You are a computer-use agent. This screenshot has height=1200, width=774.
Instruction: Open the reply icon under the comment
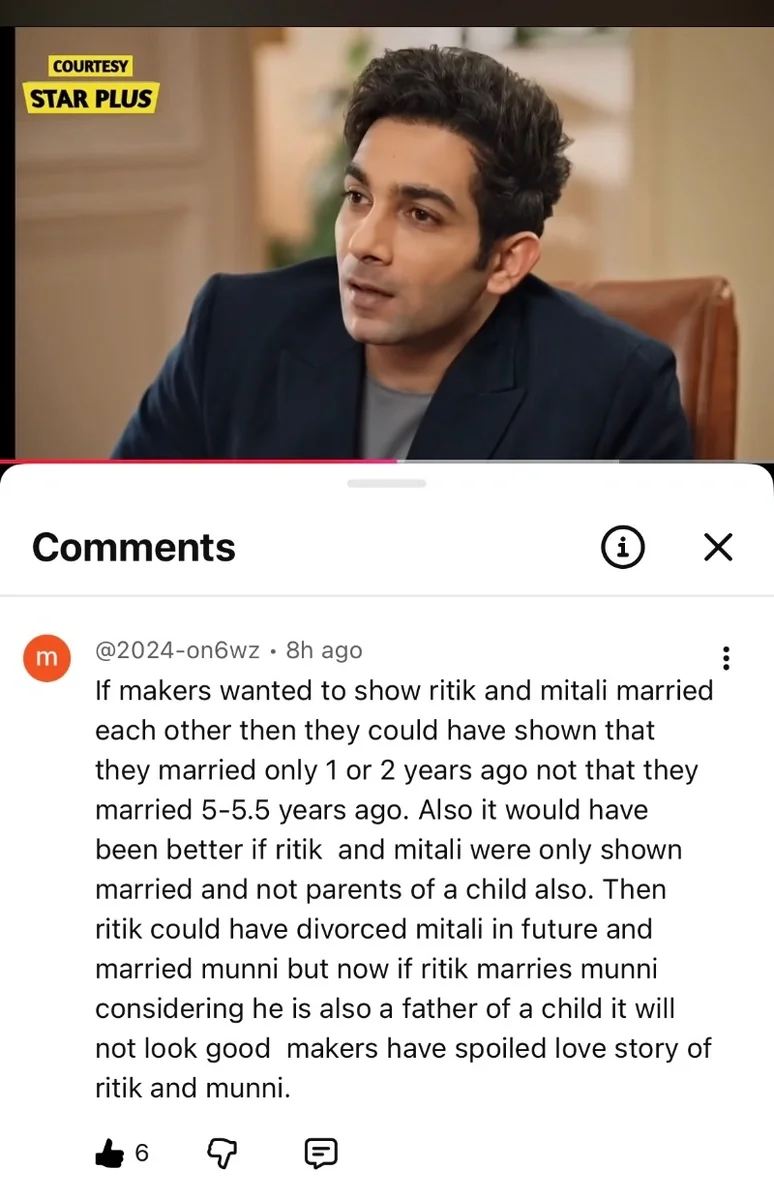(x=320, y=1154)
